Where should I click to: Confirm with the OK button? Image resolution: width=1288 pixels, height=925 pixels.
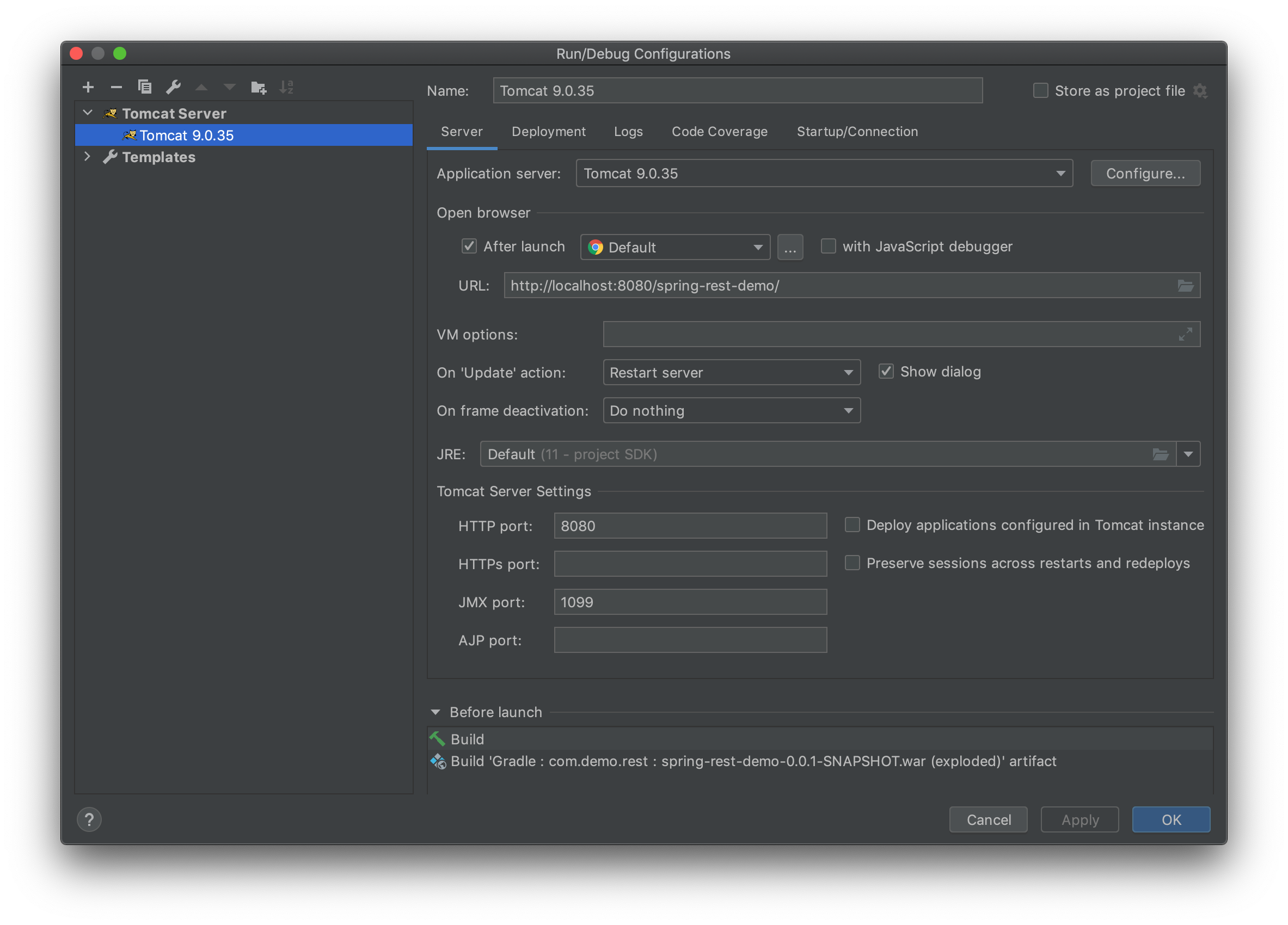[x=1171, y=819]
